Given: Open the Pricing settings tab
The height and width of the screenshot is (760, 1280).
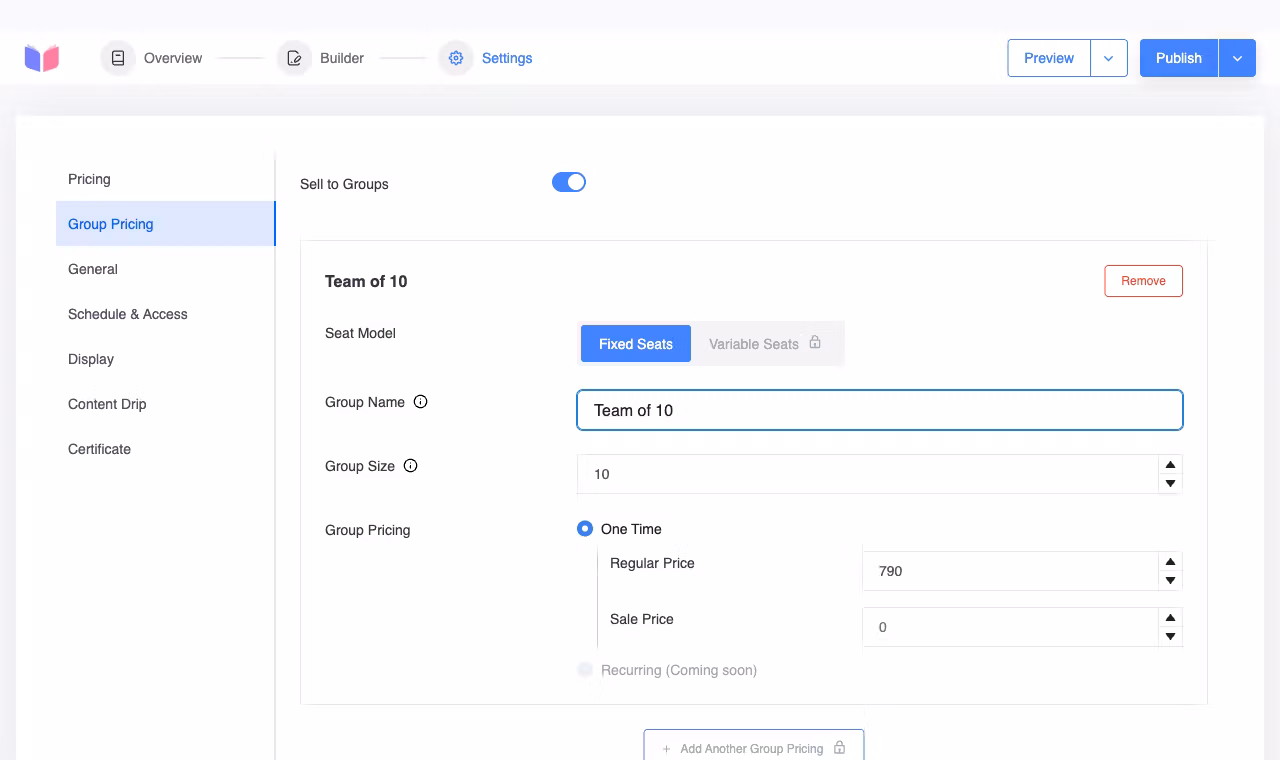Looking at the screenshot, I should tap(165, 179).
